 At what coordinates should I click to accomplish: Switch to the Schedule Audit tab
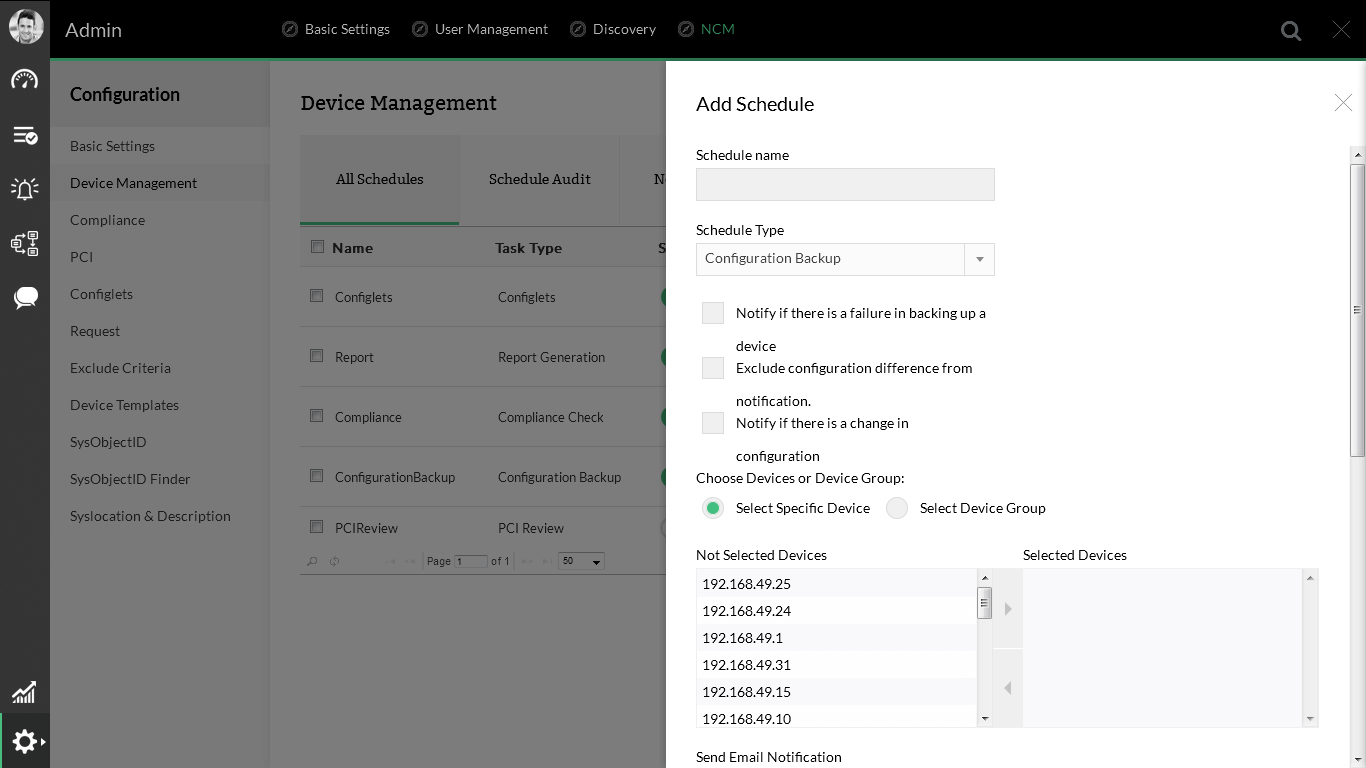[539, 179]
